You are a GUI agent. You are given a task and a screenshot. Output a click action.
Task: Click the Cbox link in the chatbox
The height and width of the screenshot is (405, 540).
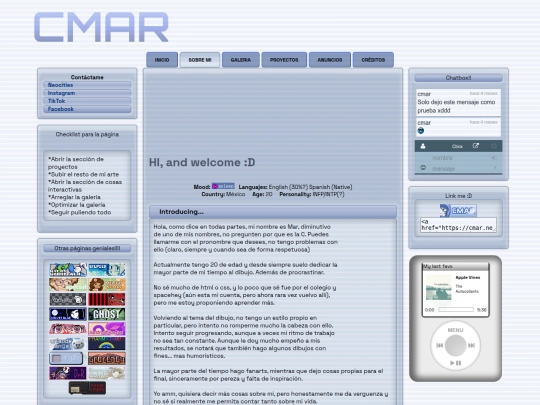point(457,146)
